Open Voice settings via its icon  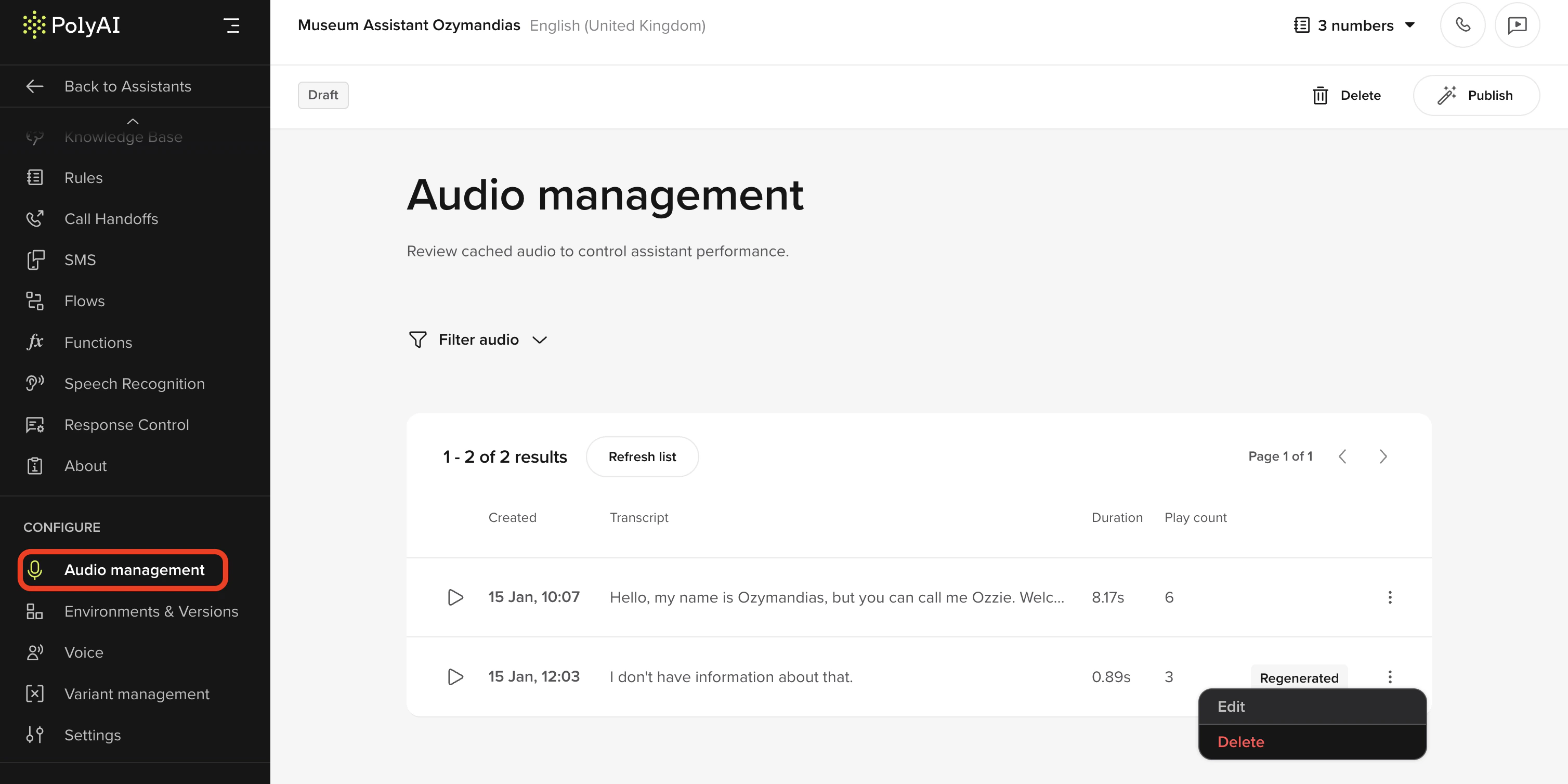[35, 652]
